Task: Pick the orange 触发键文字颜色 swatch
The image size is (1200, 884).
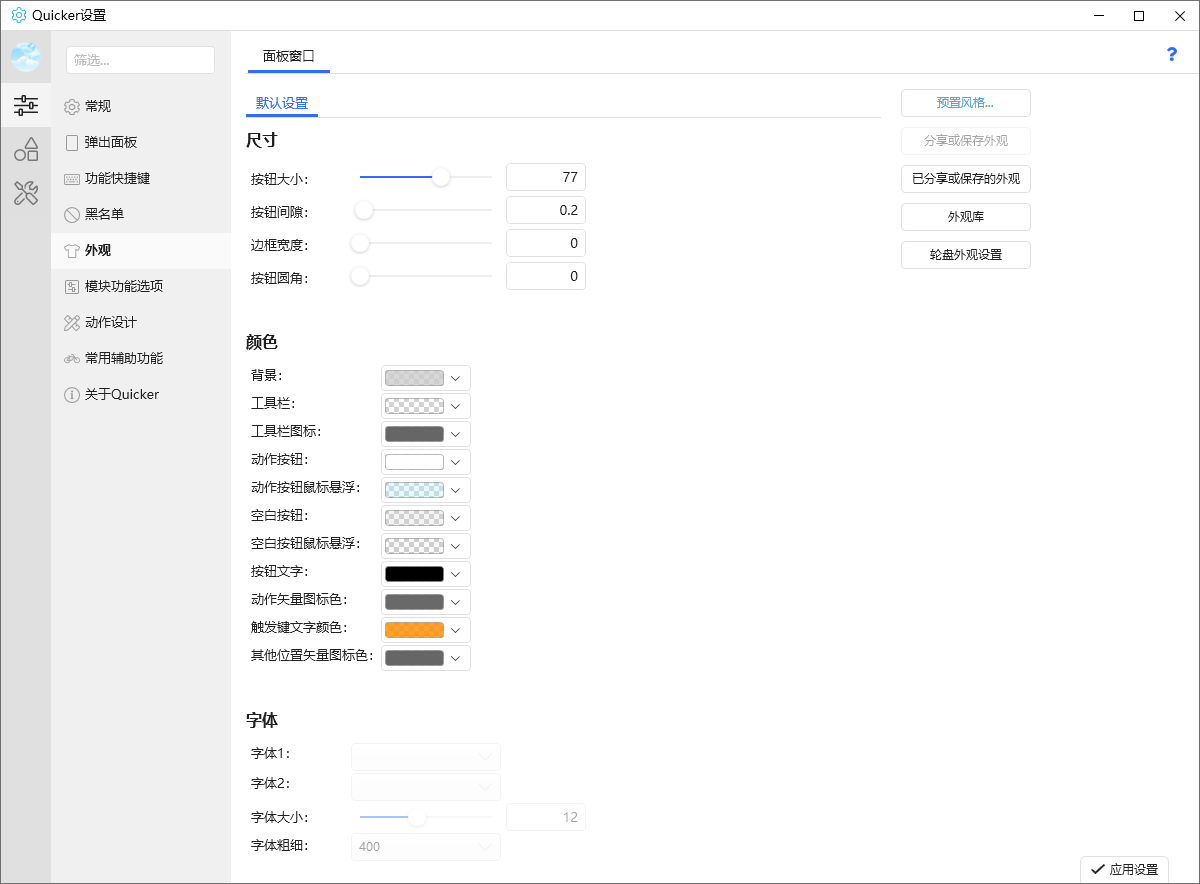Action: point(414,630)
